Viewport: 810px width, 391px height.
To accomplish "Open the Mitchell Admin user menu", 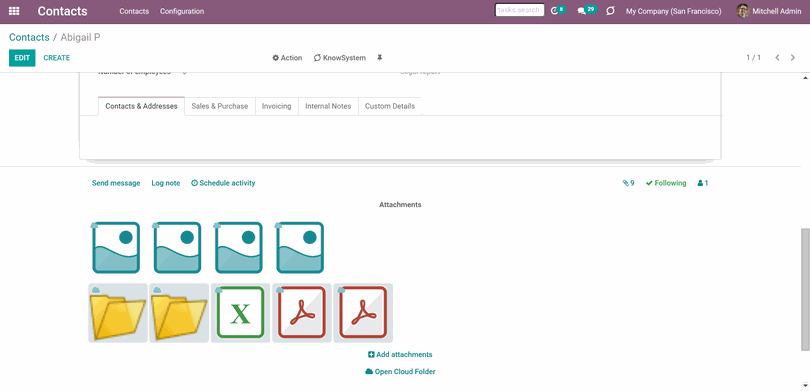I will point(769,11).
